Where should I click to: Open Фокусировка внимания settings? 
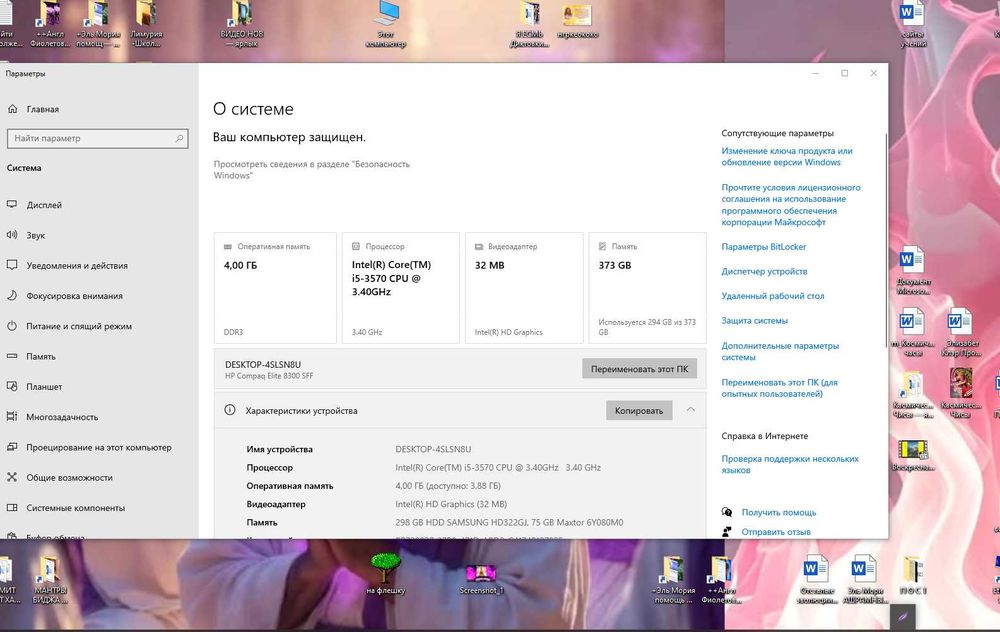tap(75, 296)
